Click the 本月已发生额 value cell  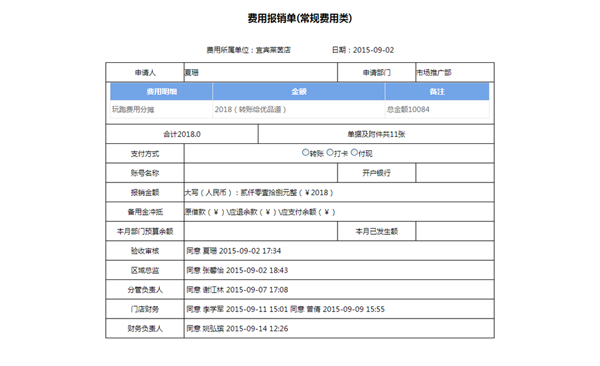point(455,231)
